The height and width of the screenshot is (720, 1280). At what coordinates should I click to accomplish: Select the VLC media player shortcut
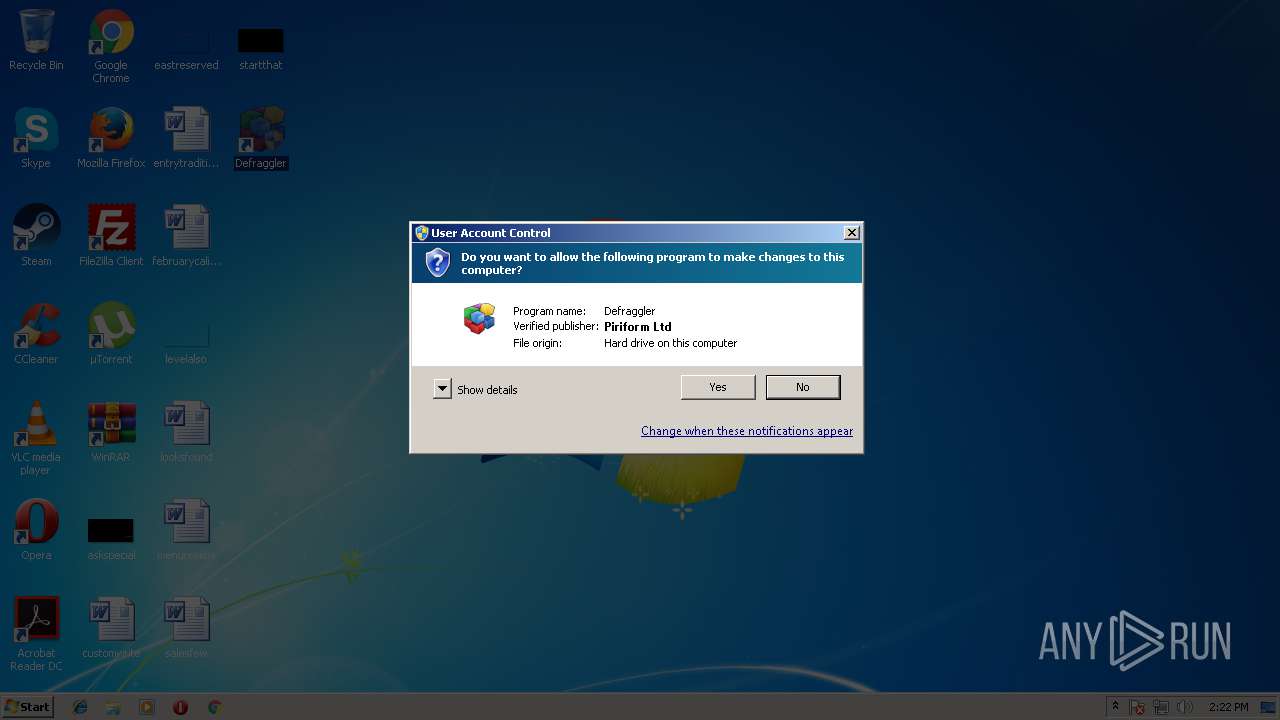(36, 438)
